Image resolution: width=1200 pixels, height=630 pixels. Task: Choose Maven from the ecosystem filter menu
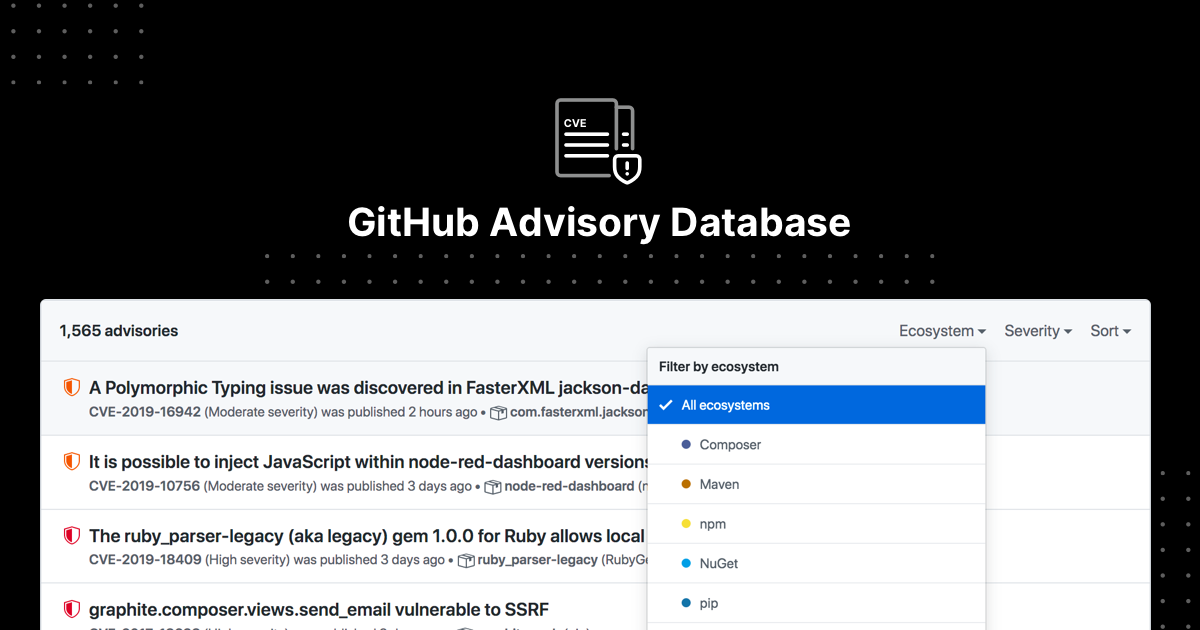point(718,484)
